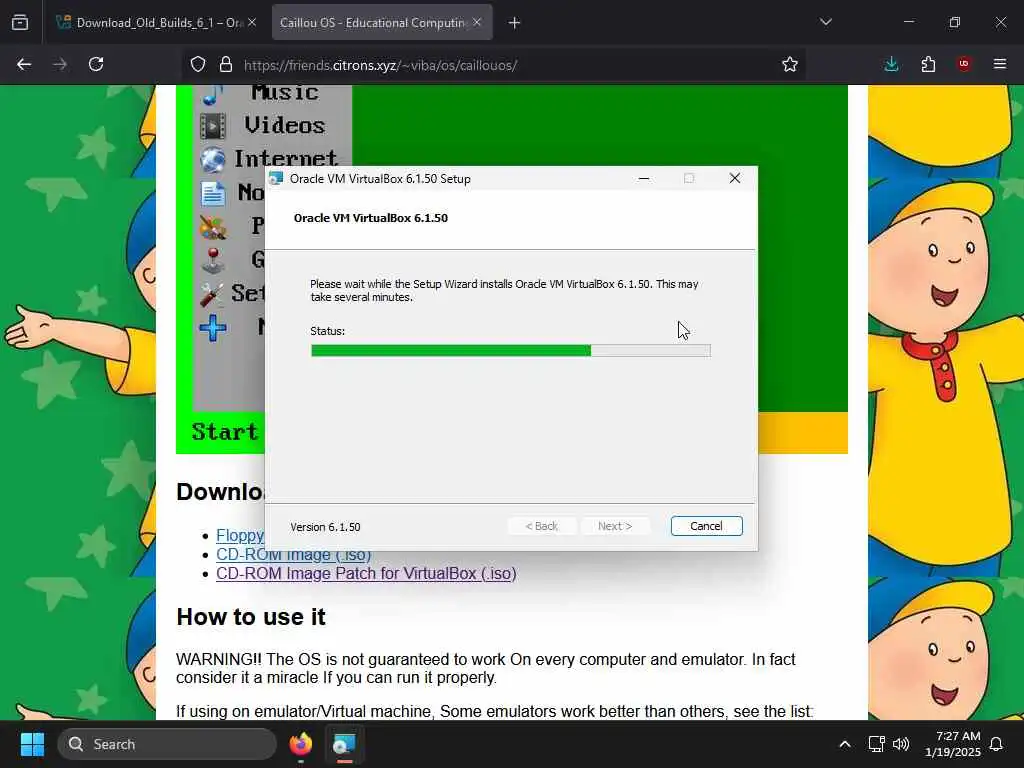Open the Firefox downloads panel

(891, 64)
